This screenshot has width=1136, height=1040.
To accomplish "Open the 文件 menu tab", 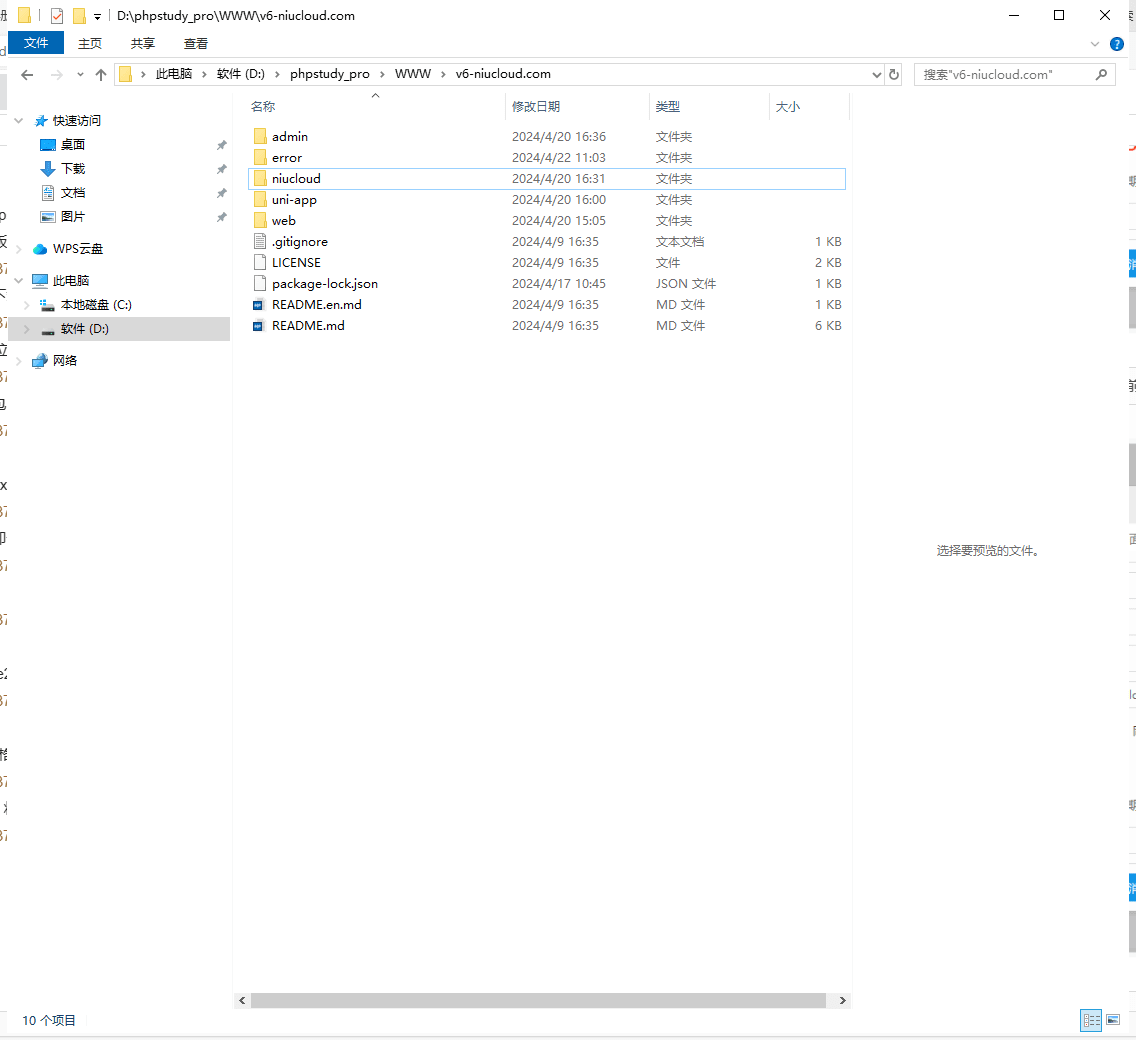I will coord(36,43).
